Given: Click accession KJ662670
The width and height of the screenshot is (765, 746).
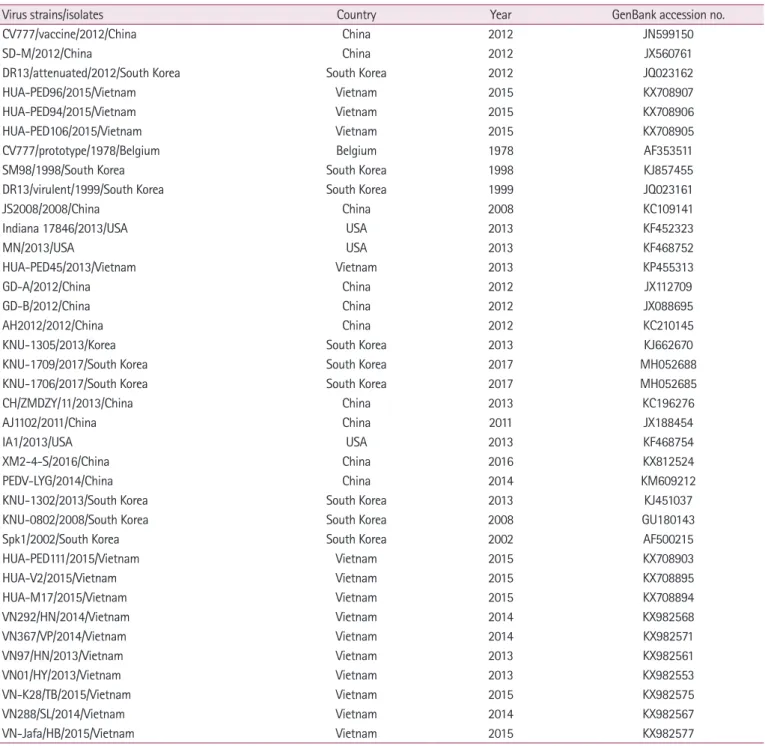Looking at the screenshot, I should [x=668, y=345].
